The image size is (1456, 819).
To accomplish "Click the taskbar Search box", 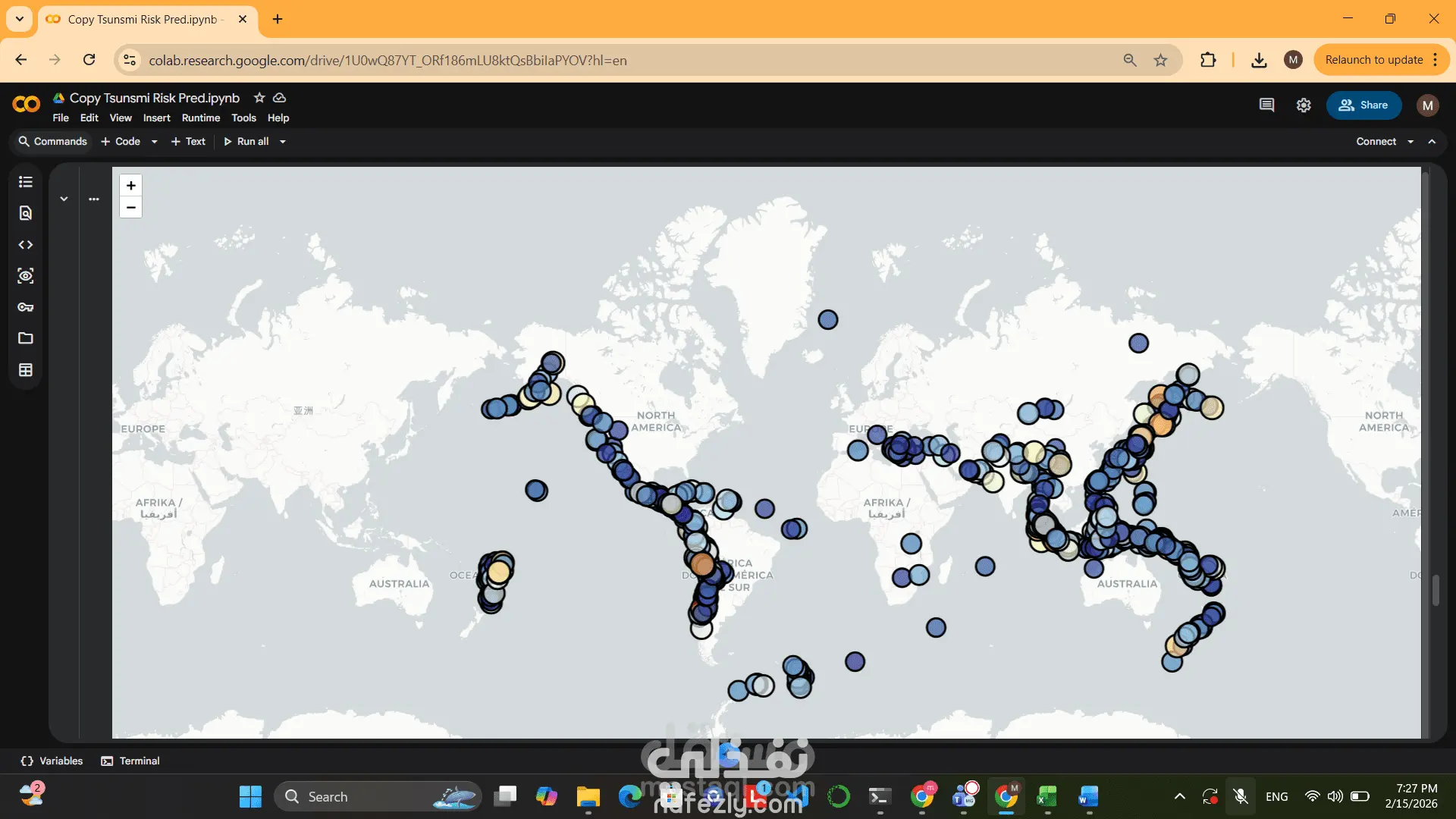I will click(378, 796).
